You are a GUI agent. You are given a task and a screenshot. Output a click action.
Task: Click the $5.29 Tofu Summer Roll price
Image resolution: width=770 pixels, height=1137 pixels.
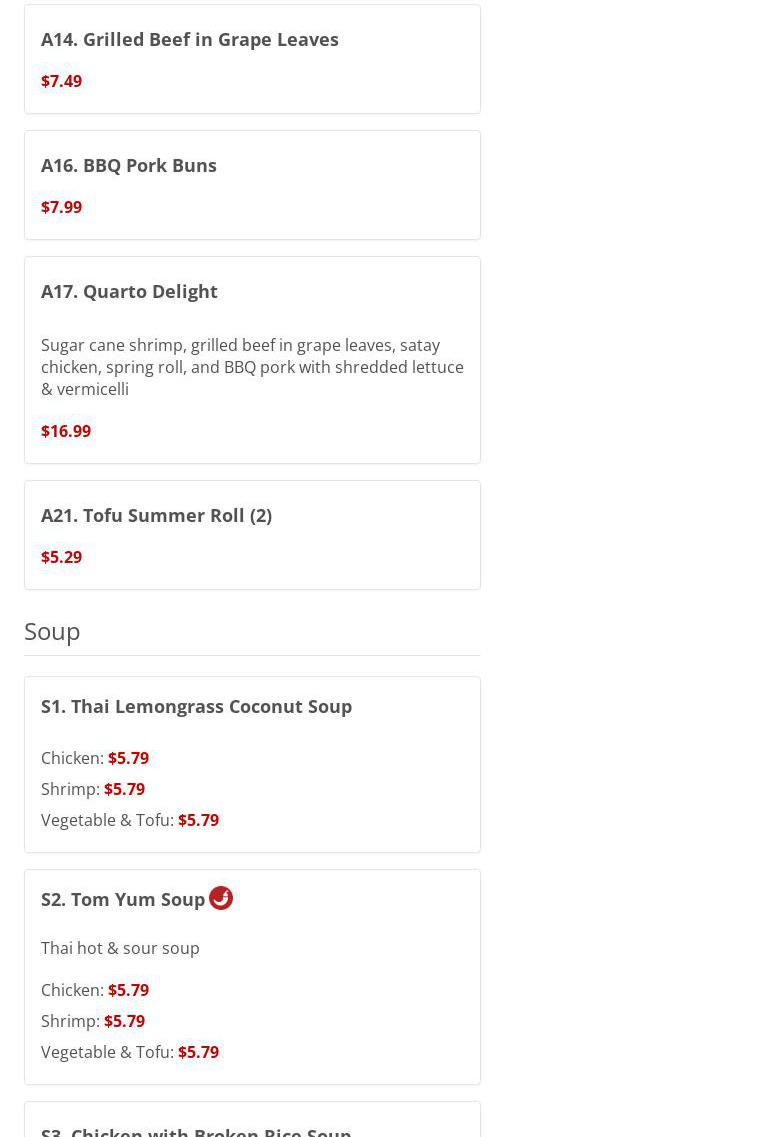click(x=61, y=557)
